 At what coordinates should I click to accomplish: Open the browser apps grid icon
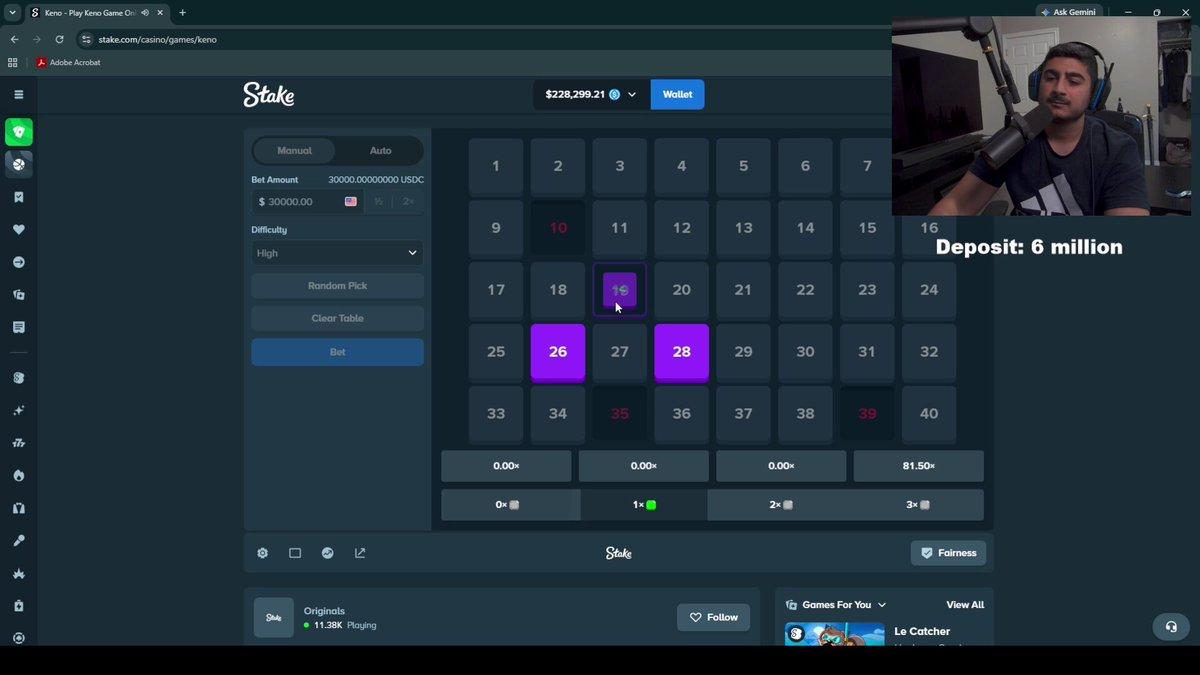[12, 62]
